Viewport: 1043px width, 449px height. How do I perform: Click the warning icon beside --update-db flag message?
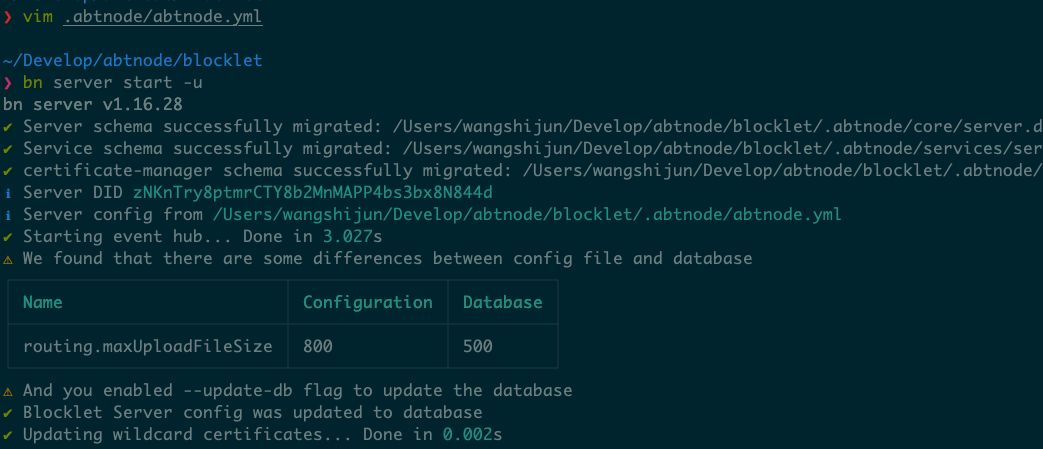[8, 391]
